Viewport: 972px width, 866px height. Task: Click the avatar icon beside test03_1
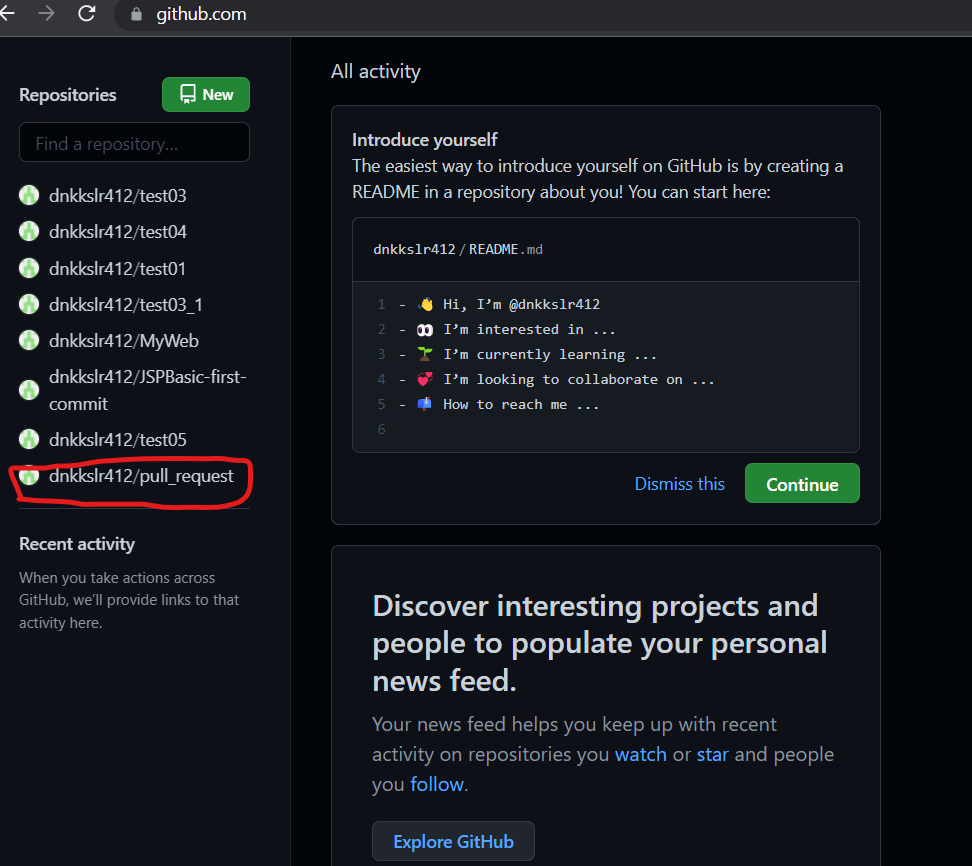point(29,304)
